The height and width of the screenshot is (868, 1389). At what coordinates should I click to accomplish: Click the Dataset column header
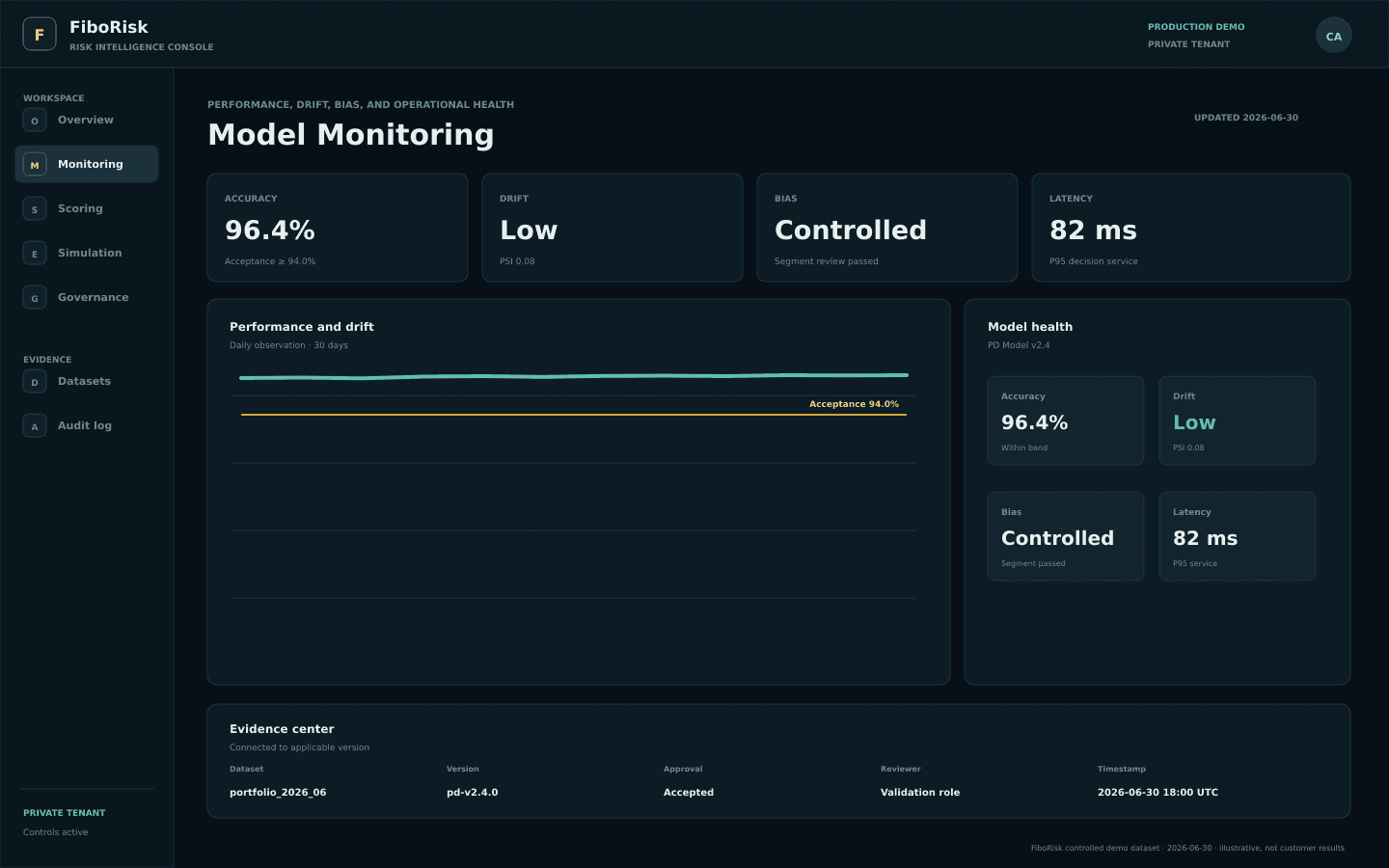[x=247, y=770]
